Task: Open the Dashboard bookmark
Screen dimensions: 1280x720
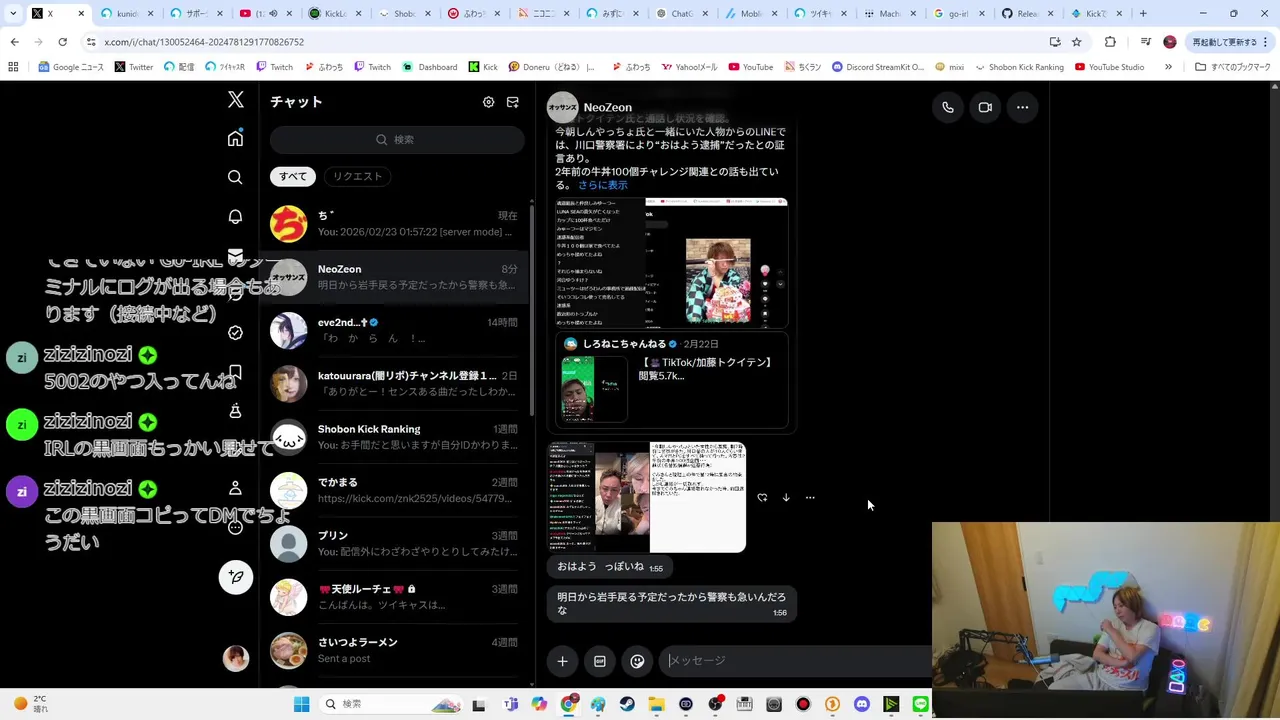Action: [x=429, y=67]
